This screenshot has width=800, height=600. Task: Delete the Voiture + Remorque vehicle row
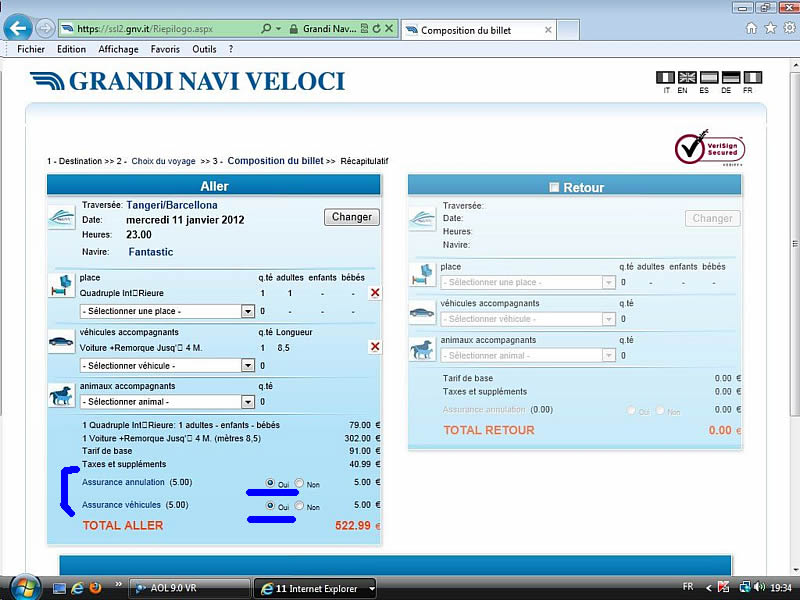pyautogui.click(x=375, y=347)
